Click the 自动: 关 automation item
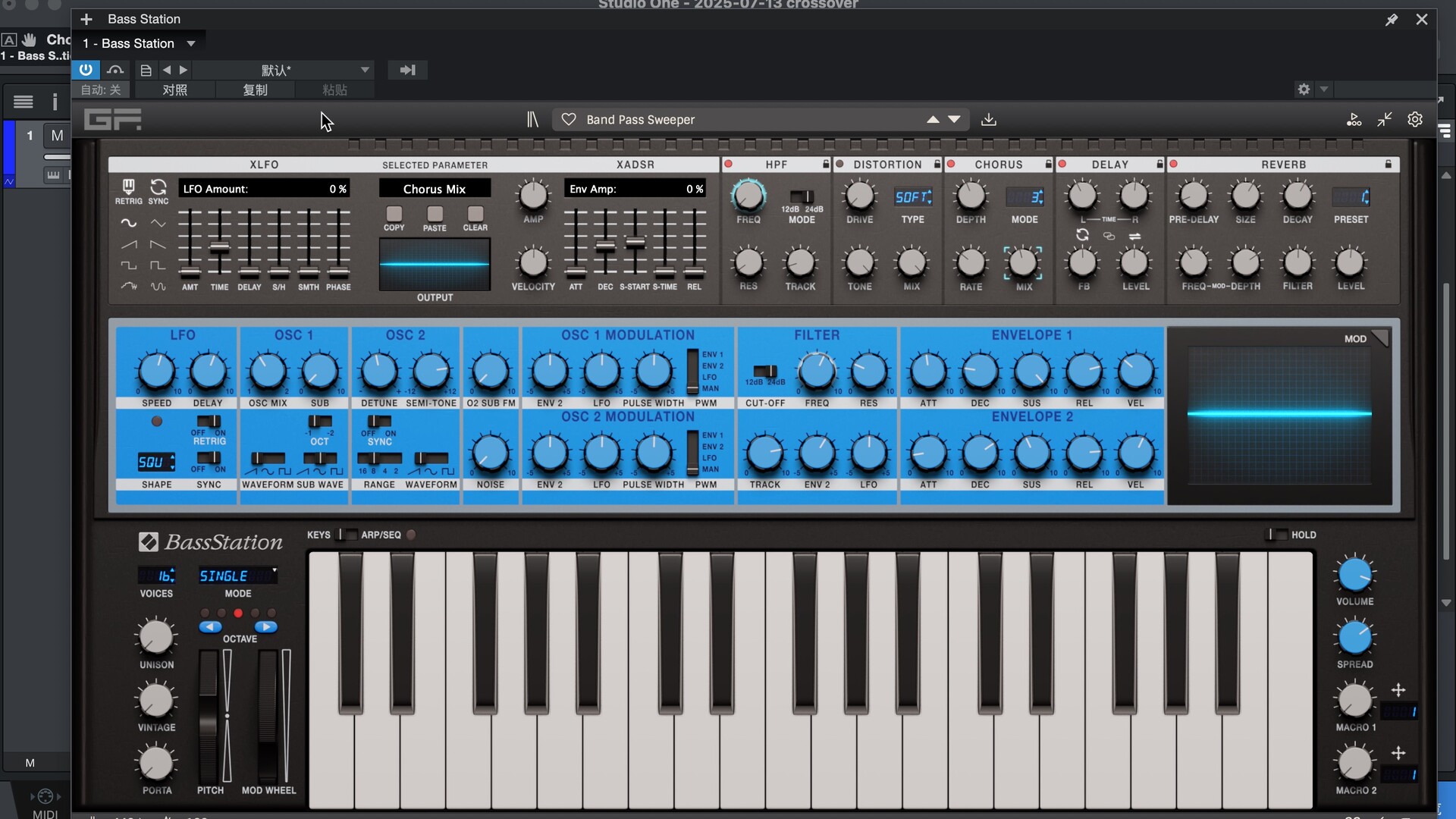 pos(101,89)
